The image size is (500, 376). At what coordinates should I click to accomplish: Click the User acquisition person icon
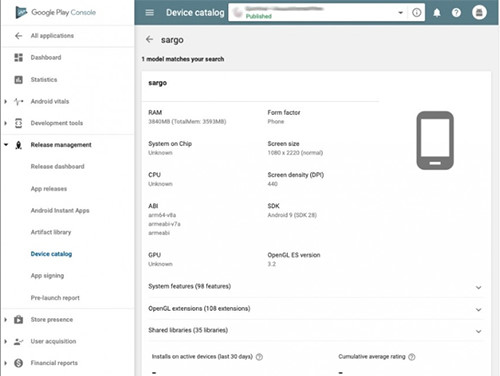click(19, 342)
